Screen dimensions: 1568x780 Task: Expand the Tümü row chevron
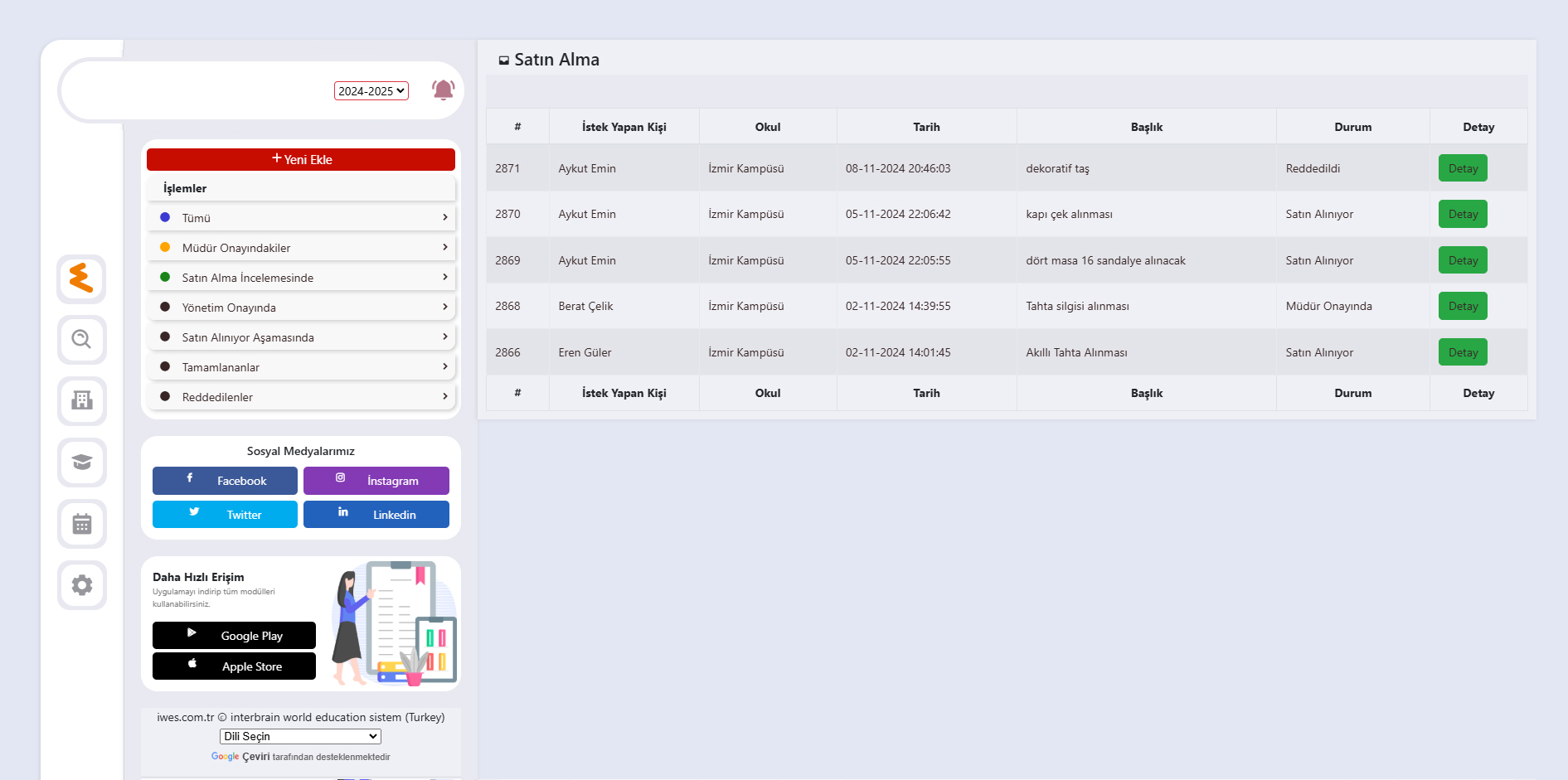coord(445,217)
